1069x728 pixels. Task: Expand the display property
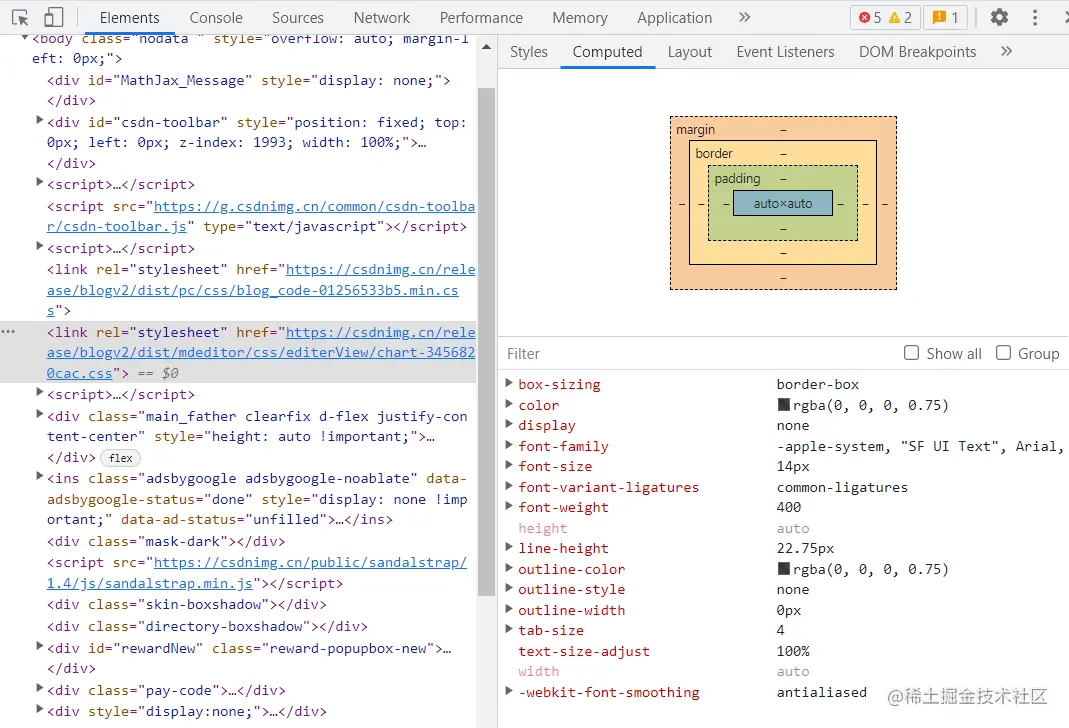509,424
